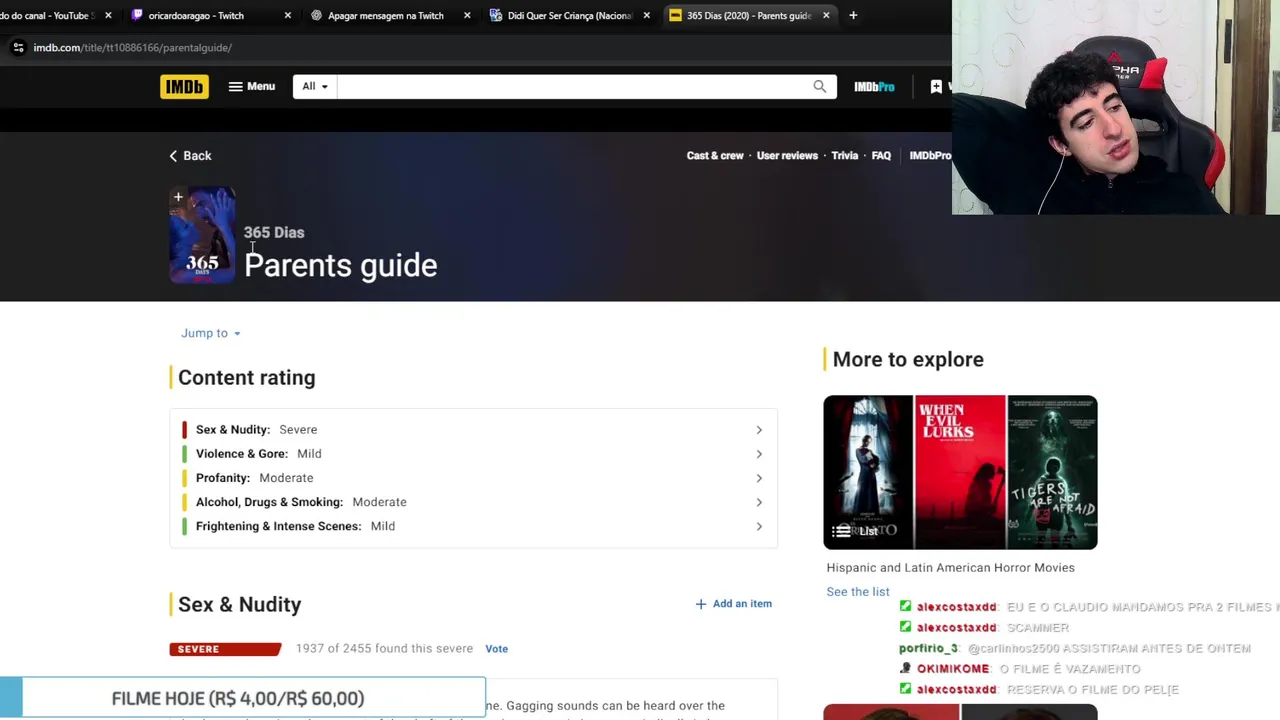
Task: Click the 365 Dias title link
Action: 274,232
